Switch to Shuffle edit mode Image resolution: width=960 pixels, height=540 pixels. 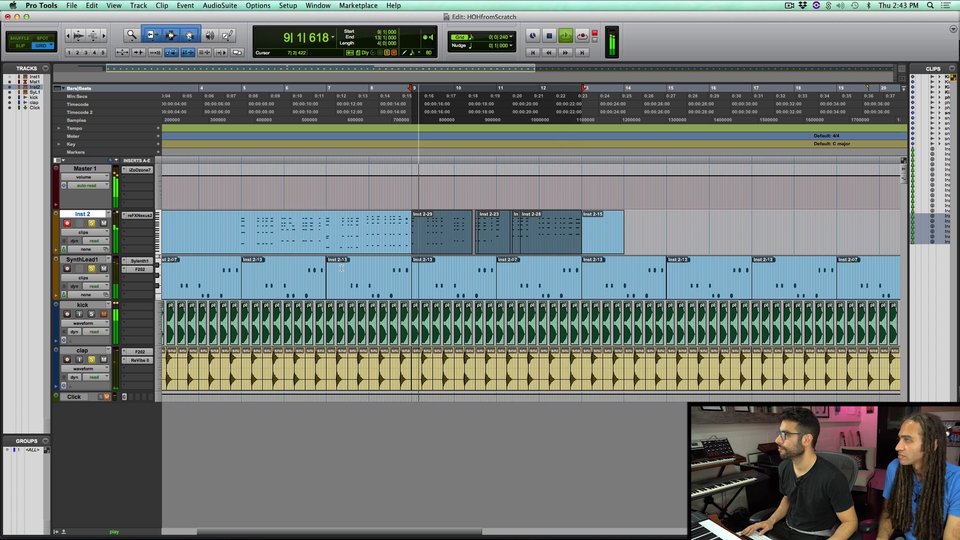pyautogui.click(x=20, y=38)
